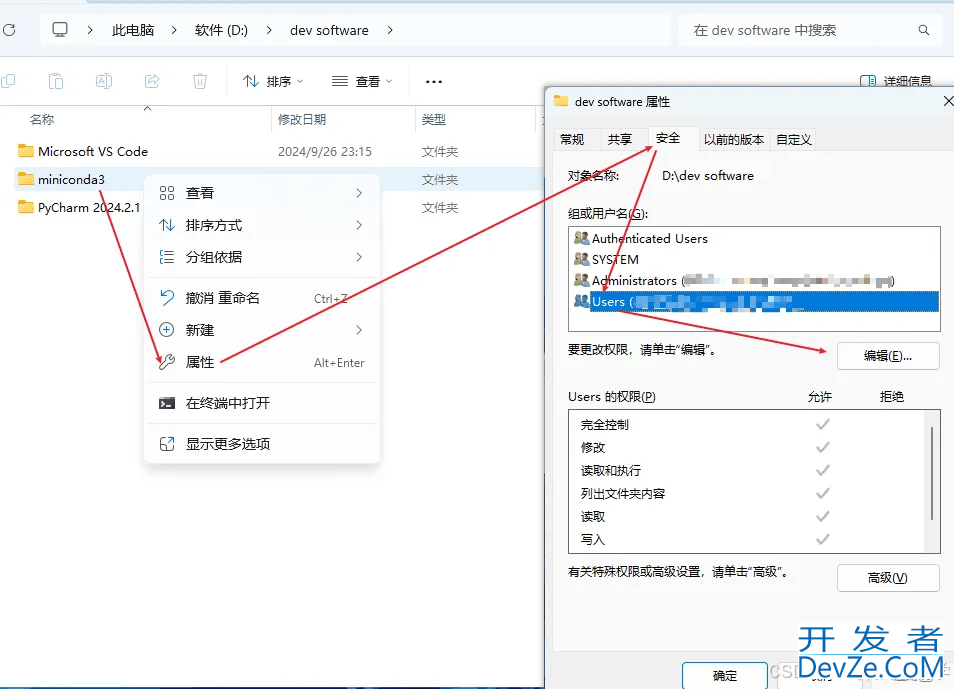The image size is (954, 689).
Task: Click the SYSTEM group icon
Action: (582, 259)
